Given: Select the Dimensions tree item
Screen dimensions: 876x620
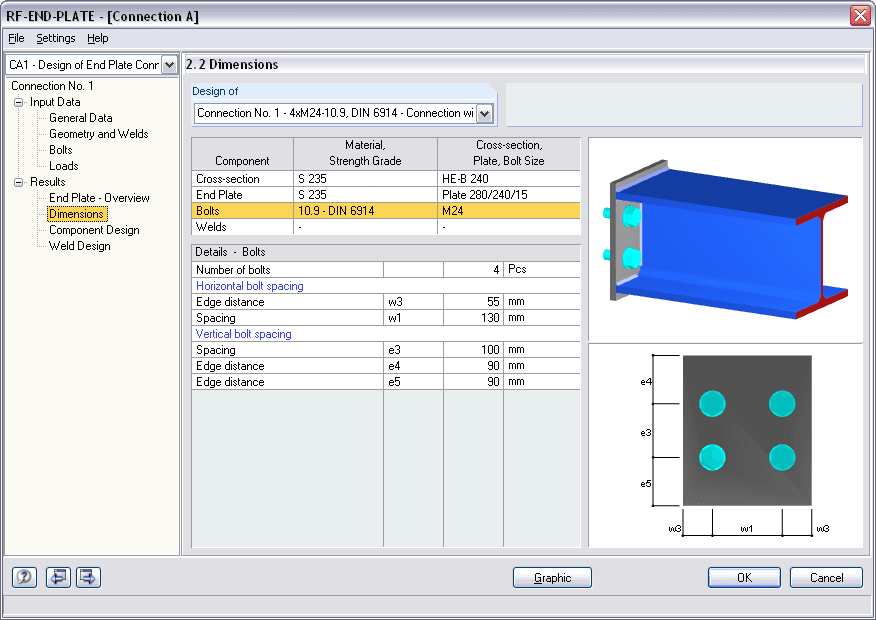Looking at the screenshot, I should (x=77, y=214).
